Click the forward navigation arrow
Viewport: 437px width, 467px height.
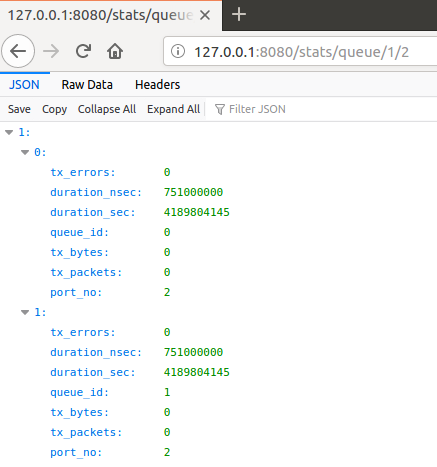(x=51, y=51)
